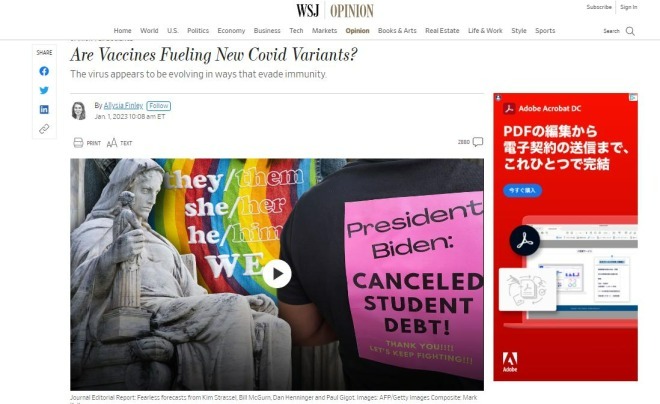Viewport: 660px width, 404px height.
Task: Follow author Allysia Finley
Action: (159, 106)
